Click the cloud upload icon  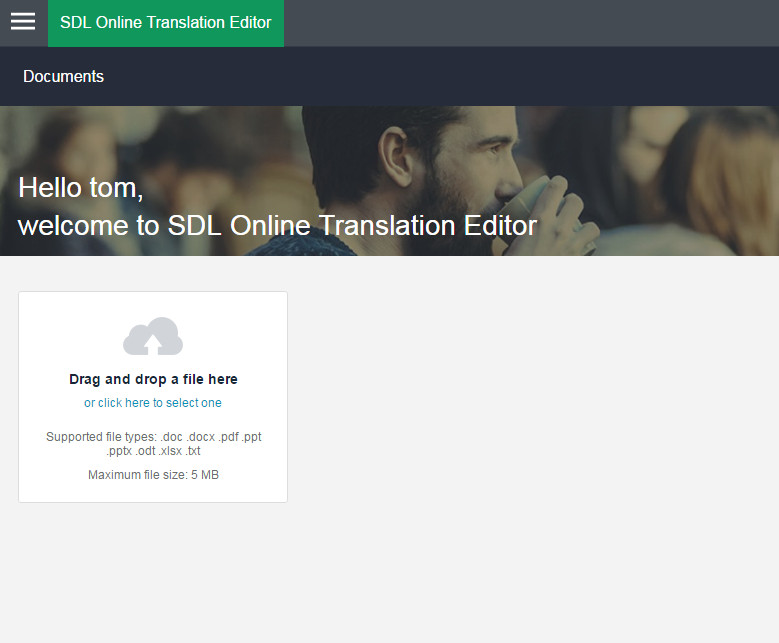(153, 337)
